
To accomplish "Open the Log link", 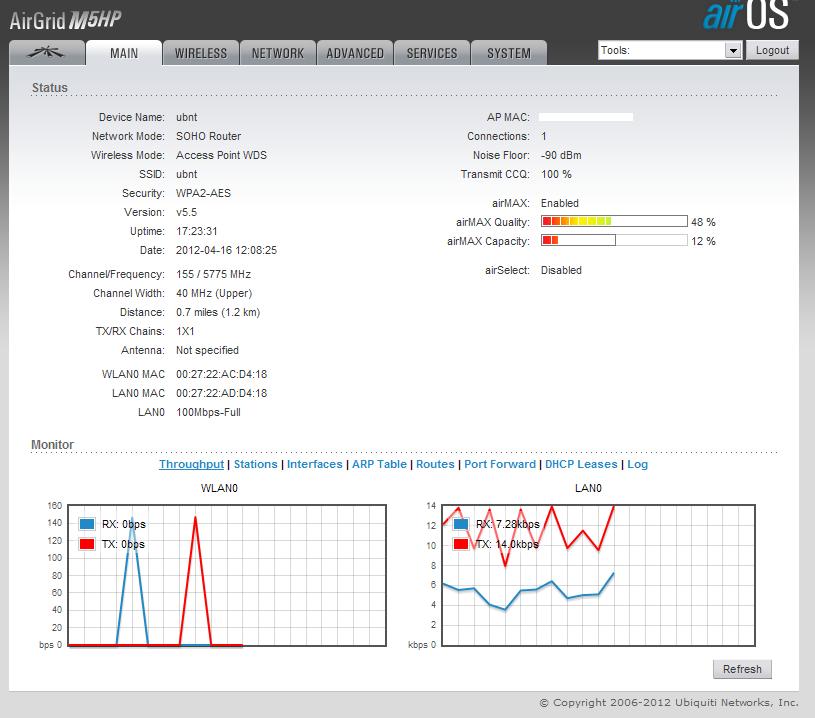I will click(x=637, y=464).
